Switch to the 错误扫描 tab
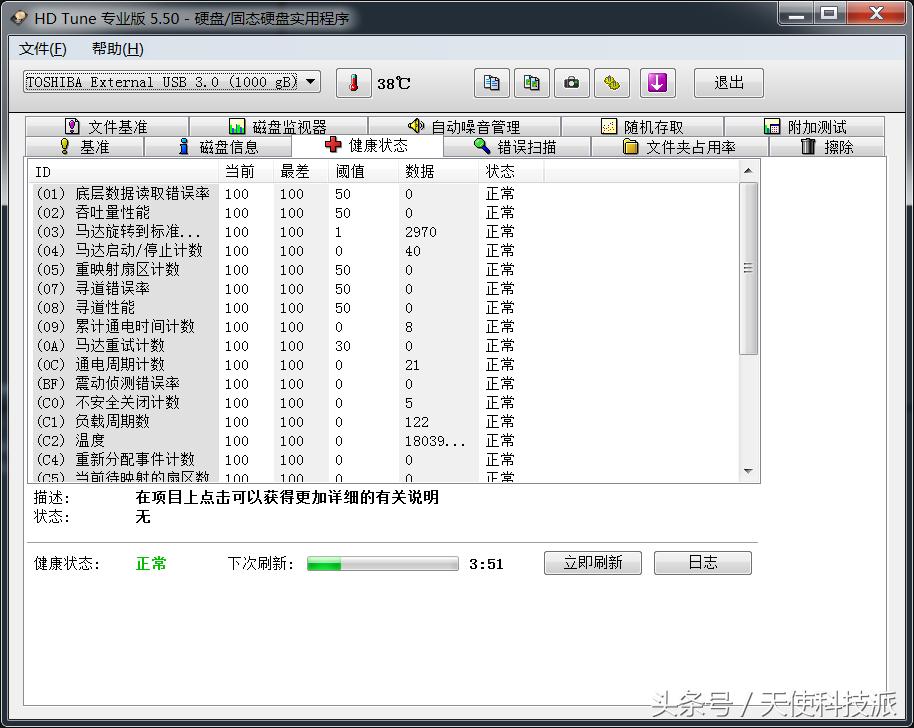 pos(516,147)
